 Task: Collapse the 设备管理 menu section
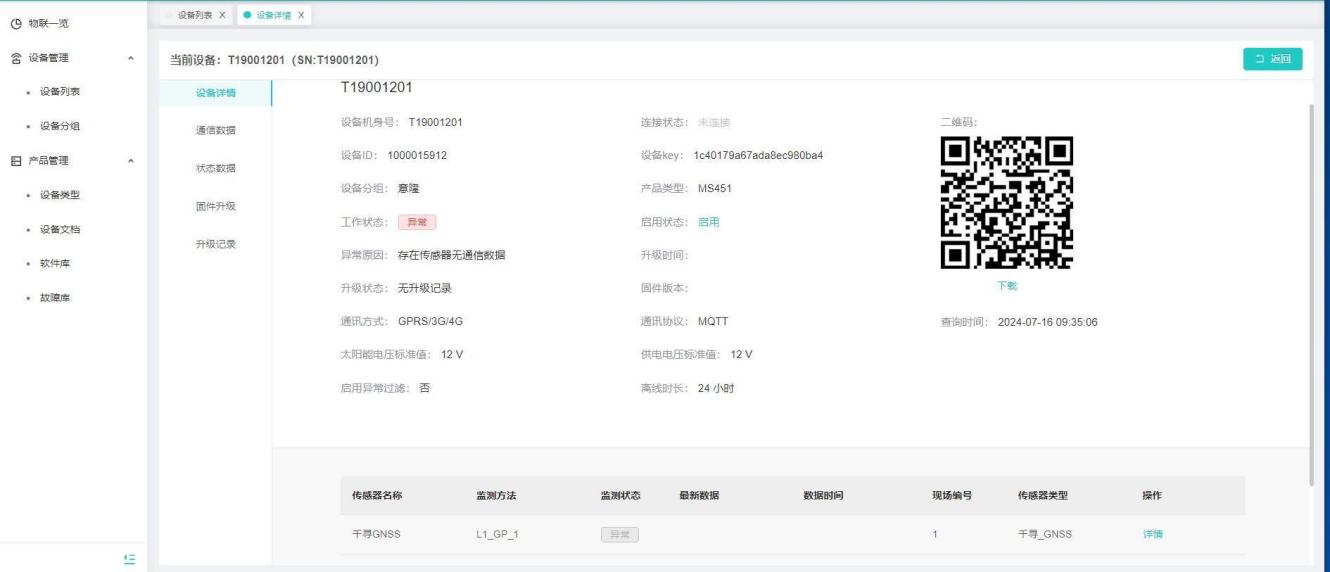pos(130,58)
